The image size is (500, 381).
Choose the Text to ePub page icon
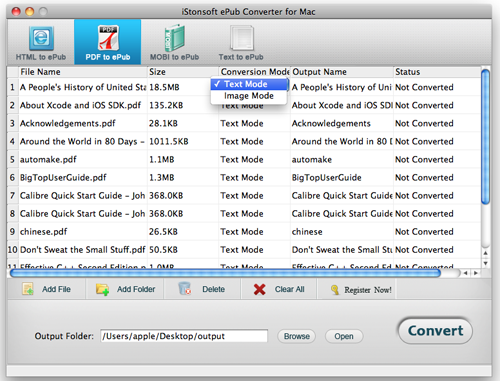(x=241, y=38)
